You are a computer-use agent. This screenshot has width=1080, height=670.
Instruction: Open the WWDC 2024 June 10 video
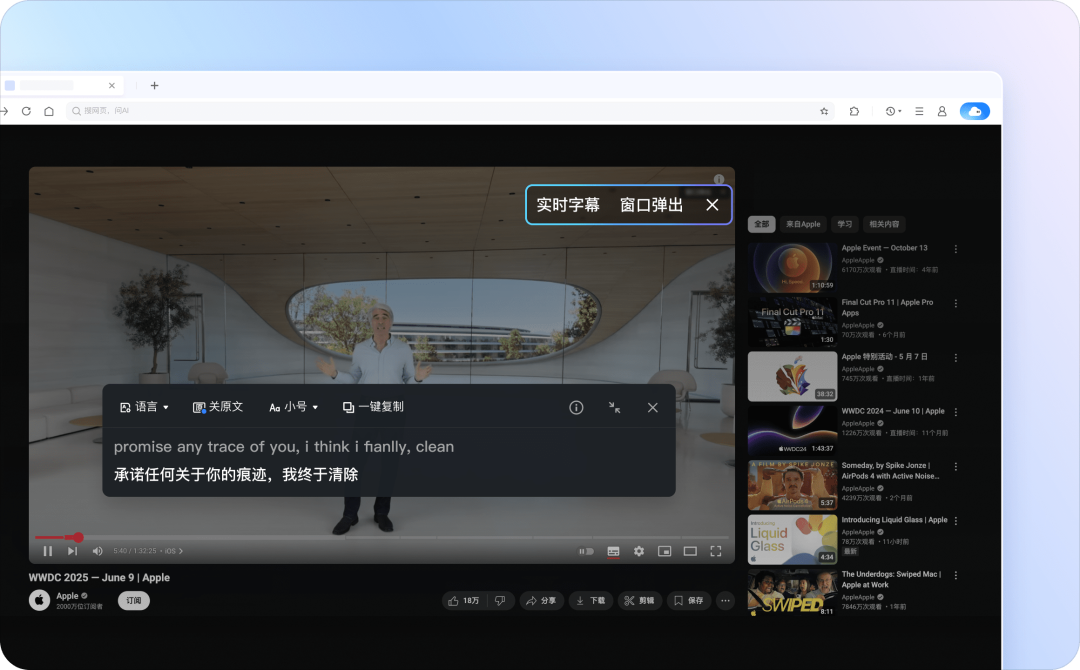coord(792,430)
